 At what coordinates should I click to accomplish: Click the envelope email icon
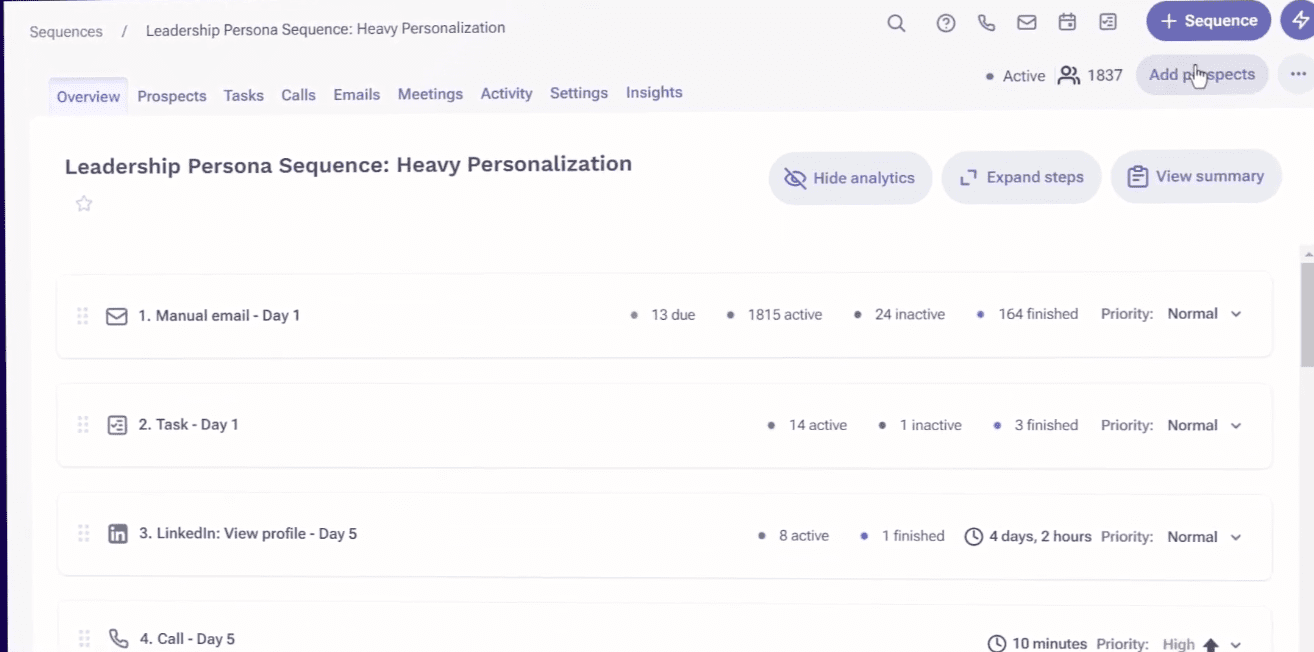coord(1026,22)
